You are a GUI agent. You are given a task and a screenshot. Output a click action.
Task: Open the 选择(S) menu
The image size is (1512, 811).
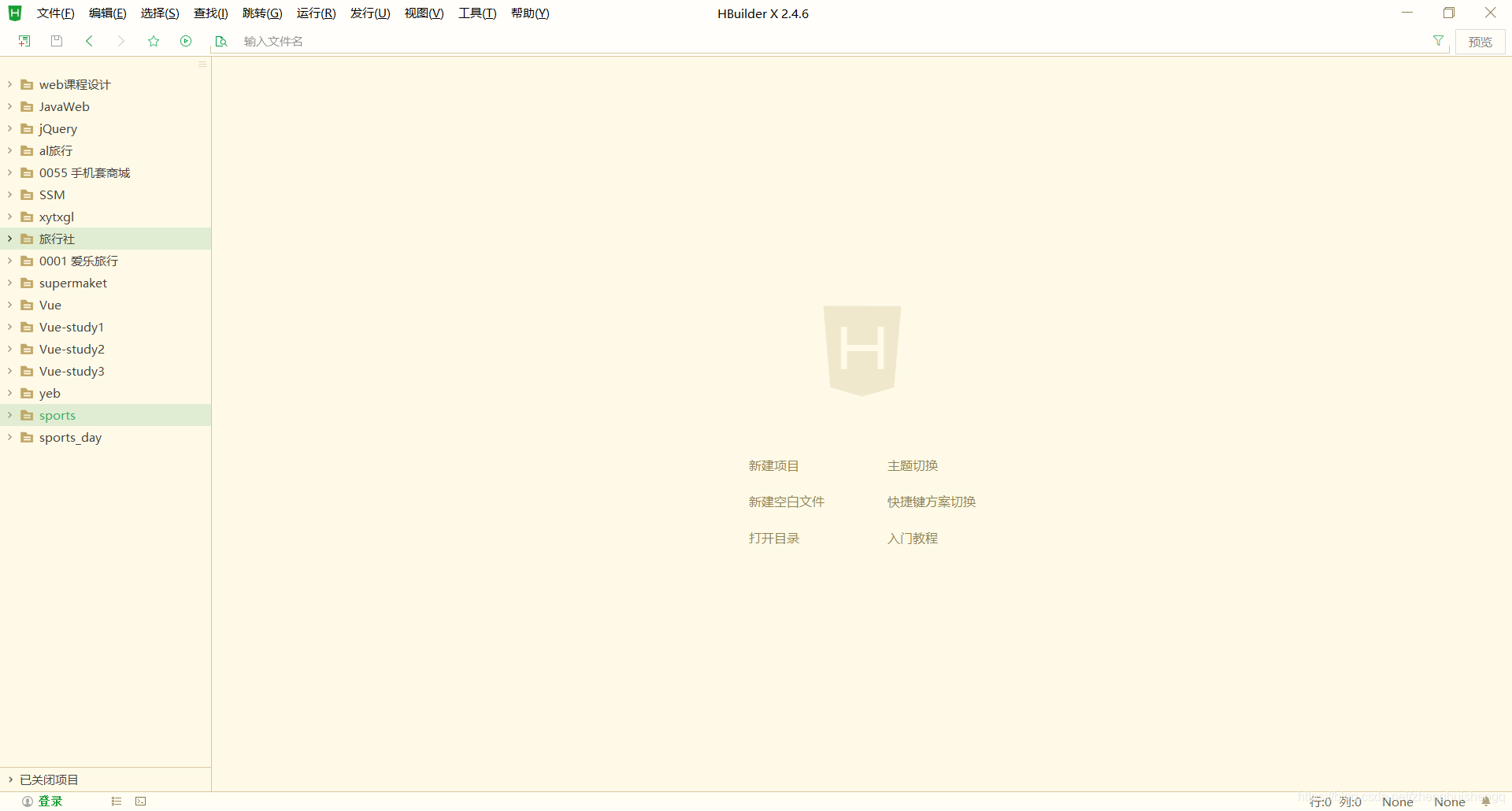[x=160, y=13]
